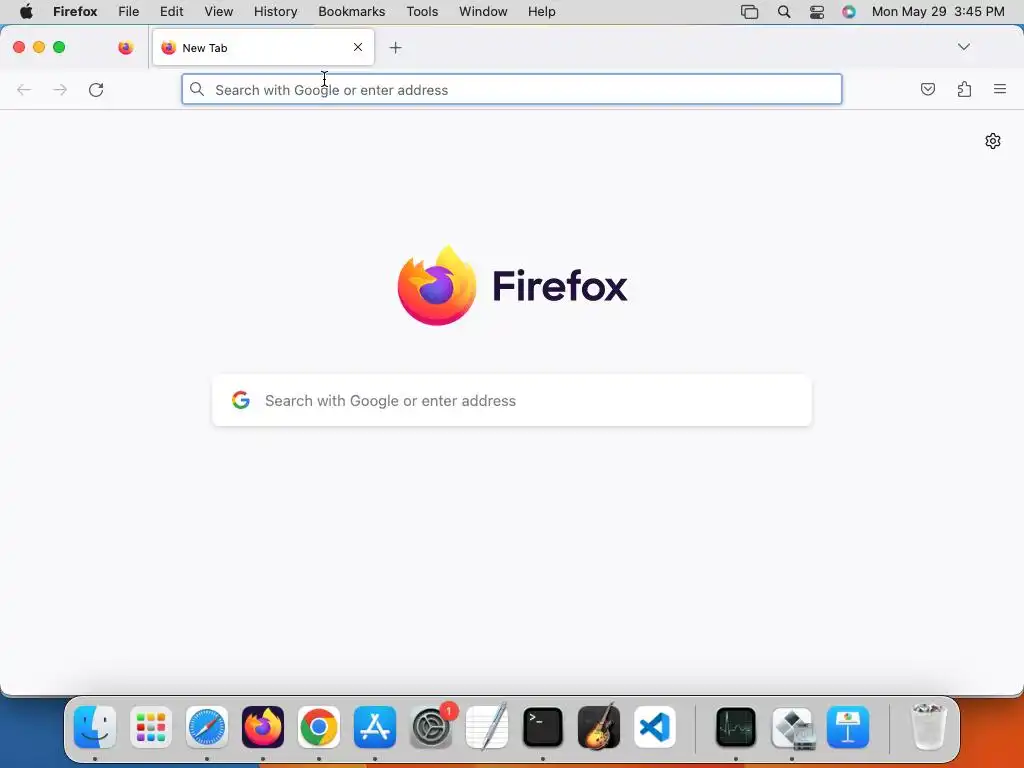Open the Trash from the Dock
Screen dimensions: 1024x768
(x=929, y=727)
